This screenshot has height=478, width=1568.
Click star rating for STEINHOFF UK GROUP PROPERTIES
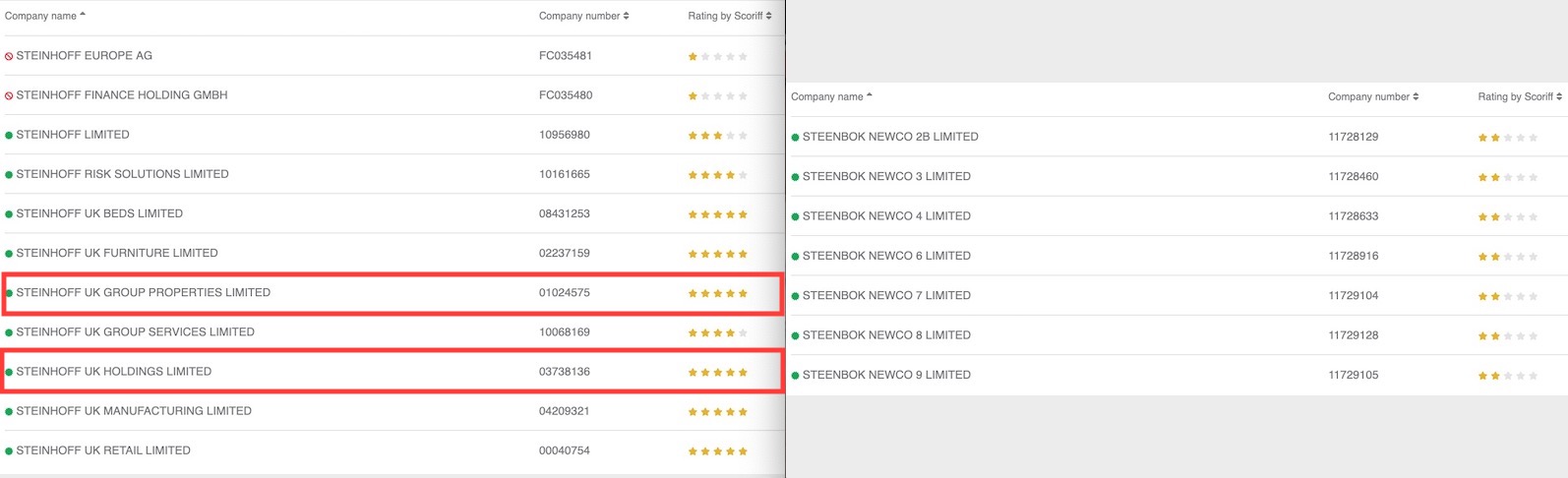click(717, 293)
